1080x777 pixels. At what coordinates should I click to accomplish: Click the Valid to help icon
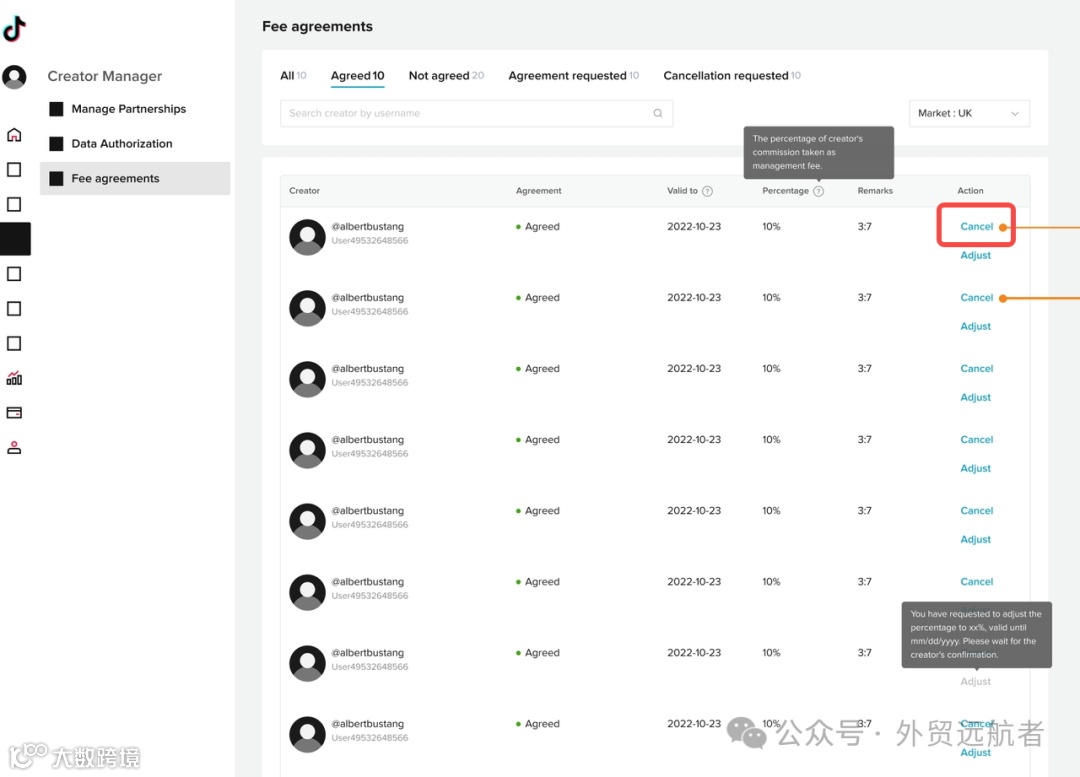tap(707, 191)
